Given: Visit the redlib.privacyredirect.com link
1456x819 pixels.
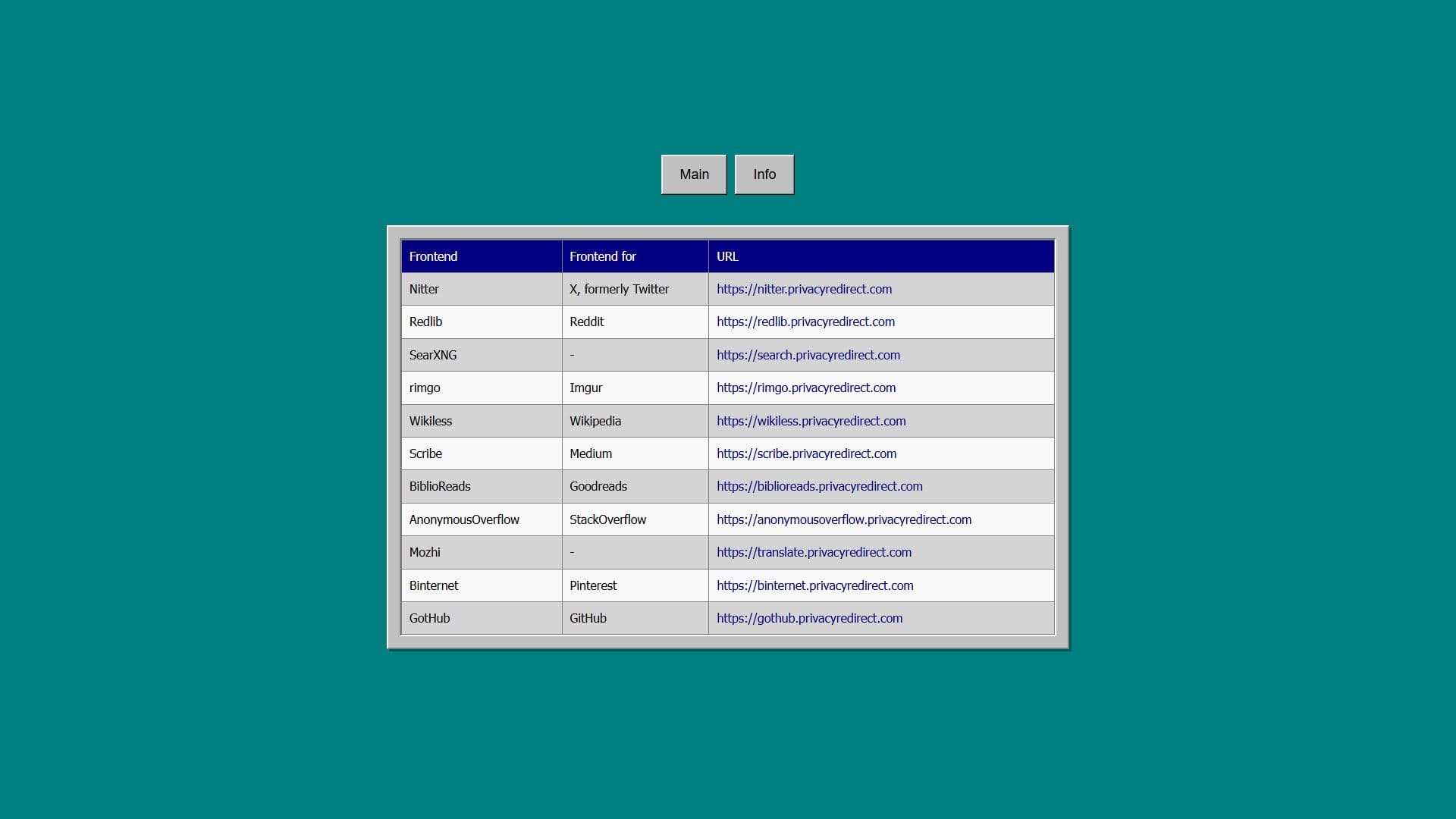Looking at the screenshot, I should point(805,322).
